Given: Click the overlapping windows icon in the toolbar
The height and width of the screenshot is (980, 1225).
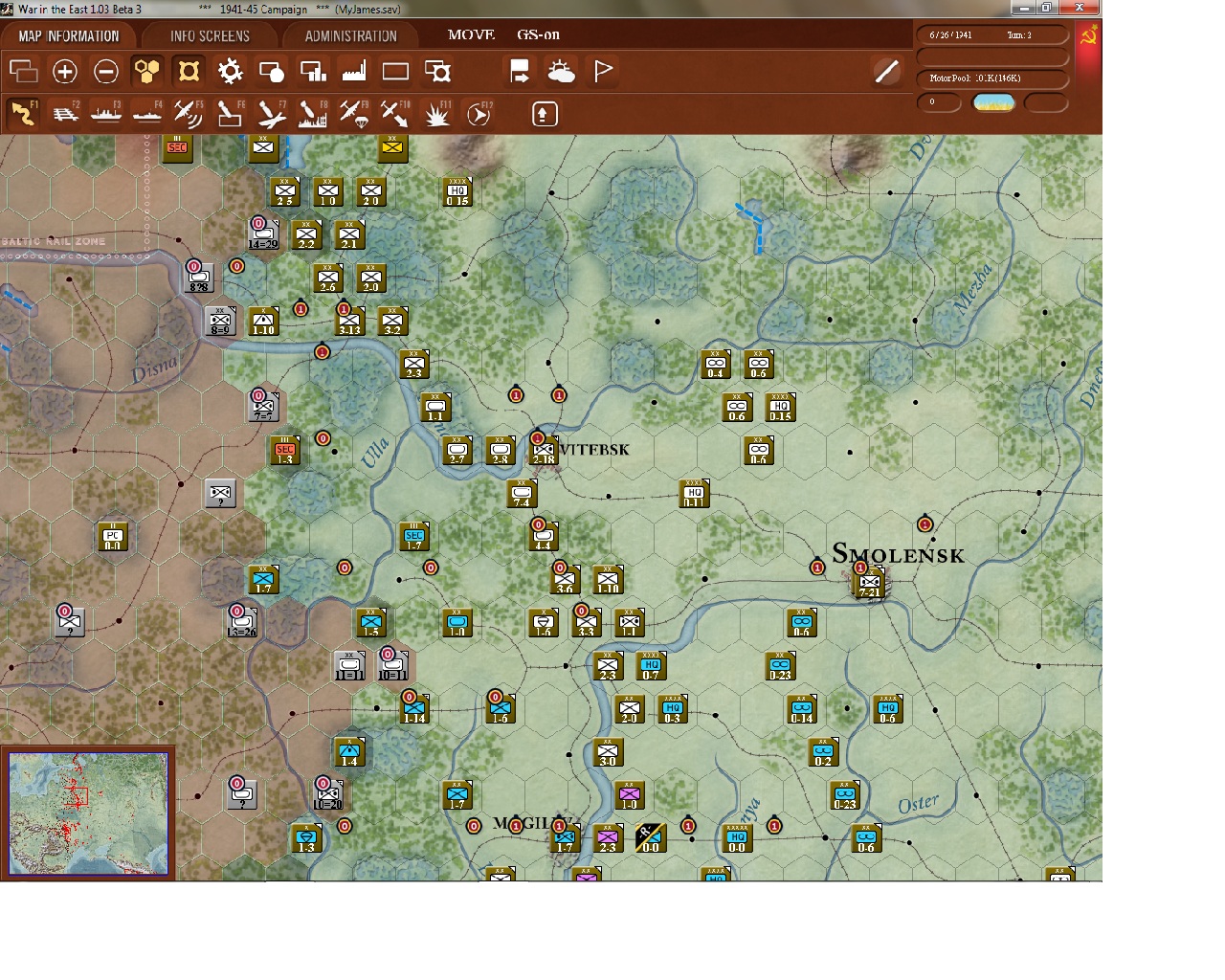Looking at the screenshot, I should tap(23, 71).
